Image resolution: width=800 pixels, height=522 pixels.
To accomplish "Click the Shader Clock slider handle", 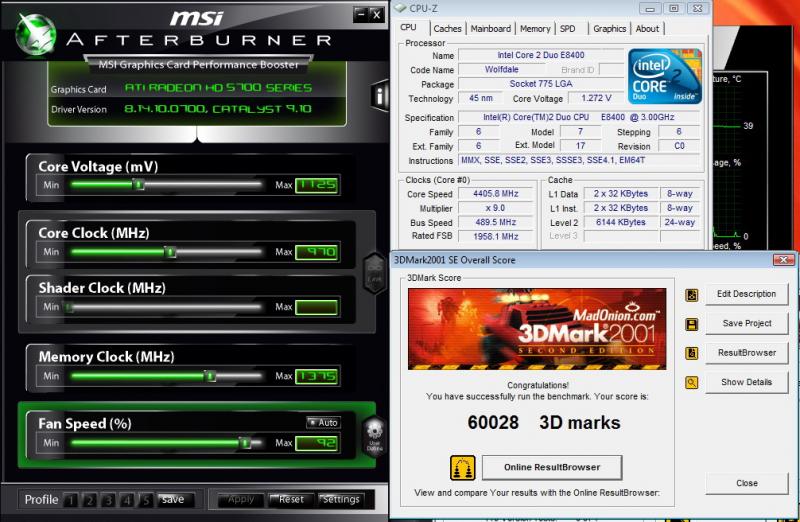I will click(69, 307).
